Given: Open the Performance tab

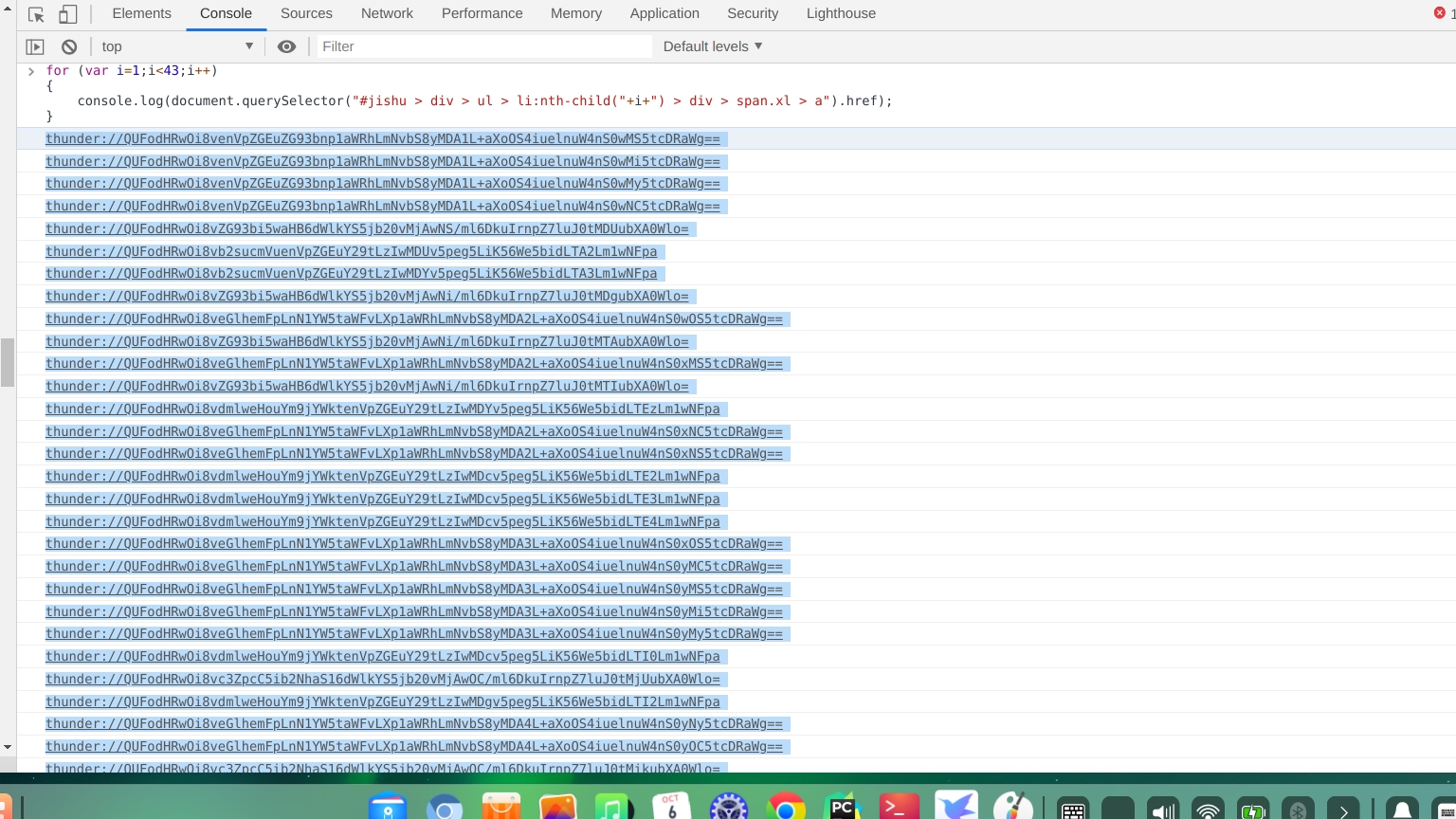Looking at the screenshot, I should (x=482, y=13).
